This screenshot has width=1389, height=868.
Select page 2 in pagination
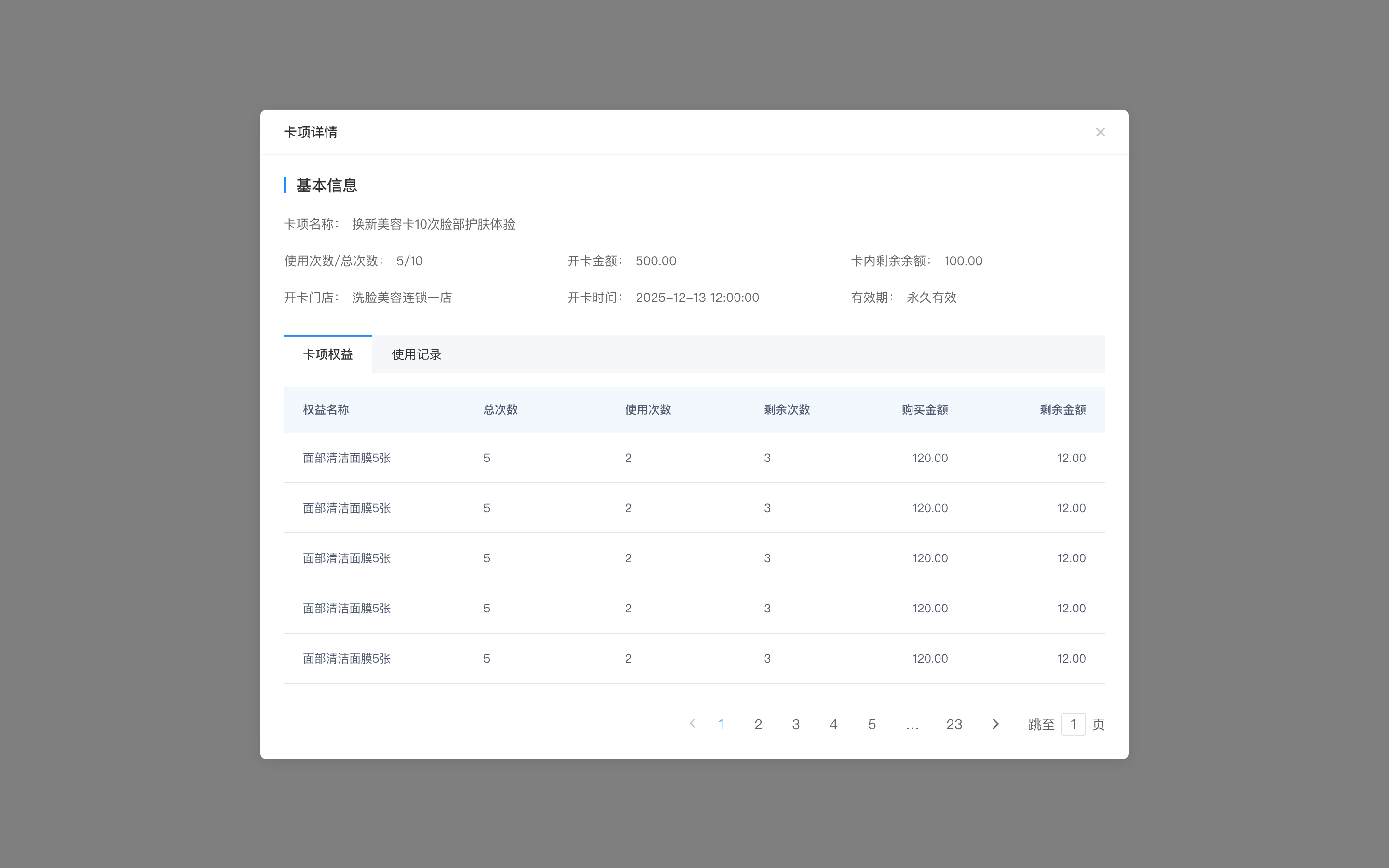(758, 724)
